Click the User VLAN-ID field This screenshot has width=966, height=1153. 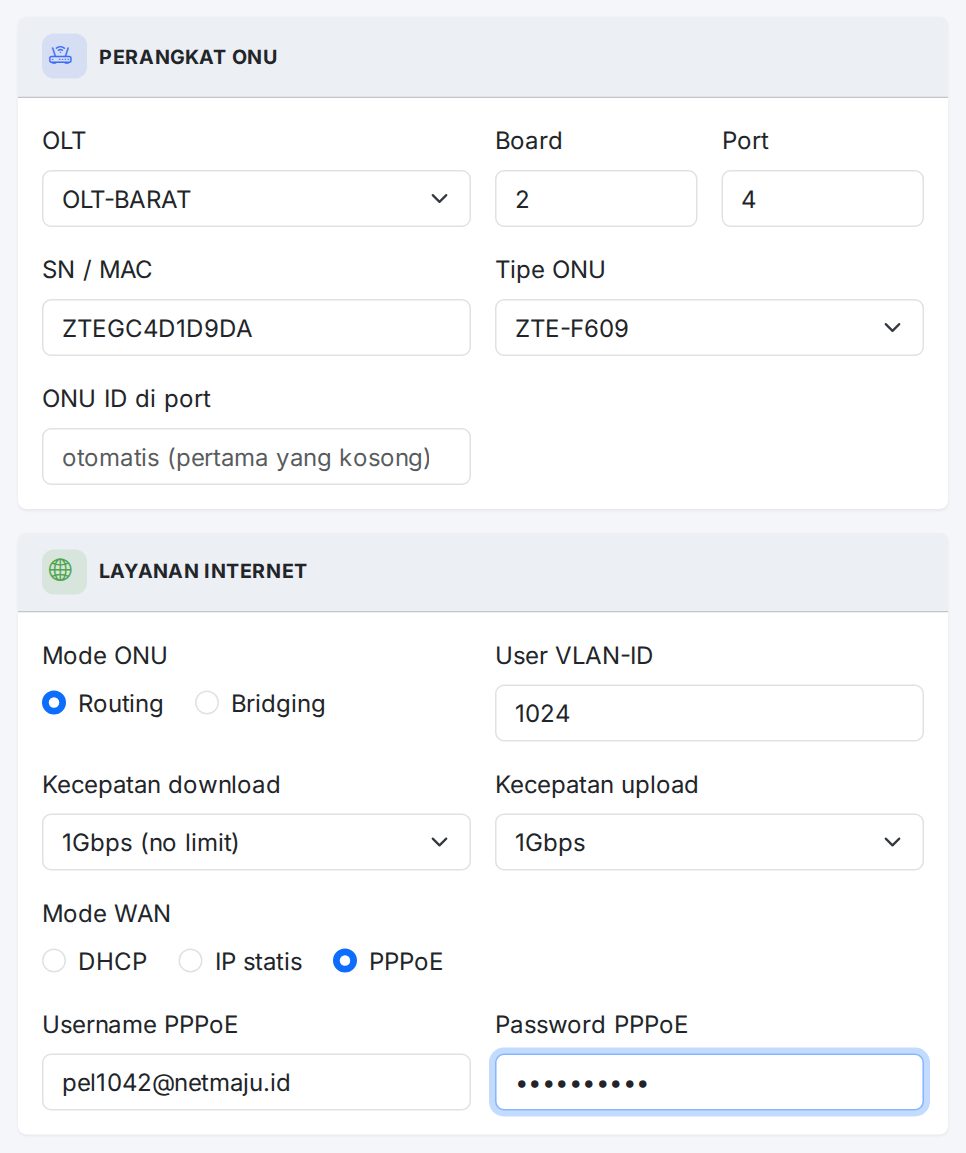pyautogui.click(x=709, y=713)
